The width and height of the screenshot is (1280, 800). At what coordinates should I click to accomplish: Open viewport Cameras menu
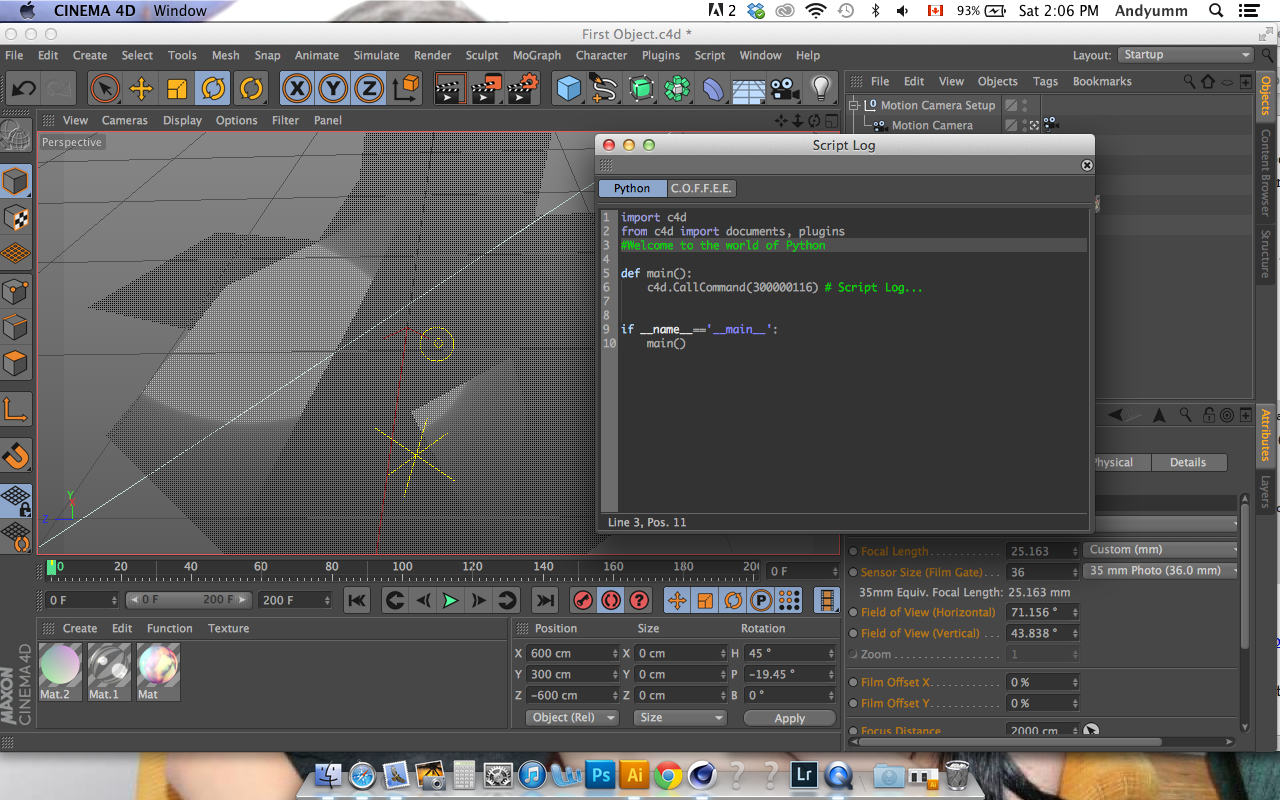point(125,120)
